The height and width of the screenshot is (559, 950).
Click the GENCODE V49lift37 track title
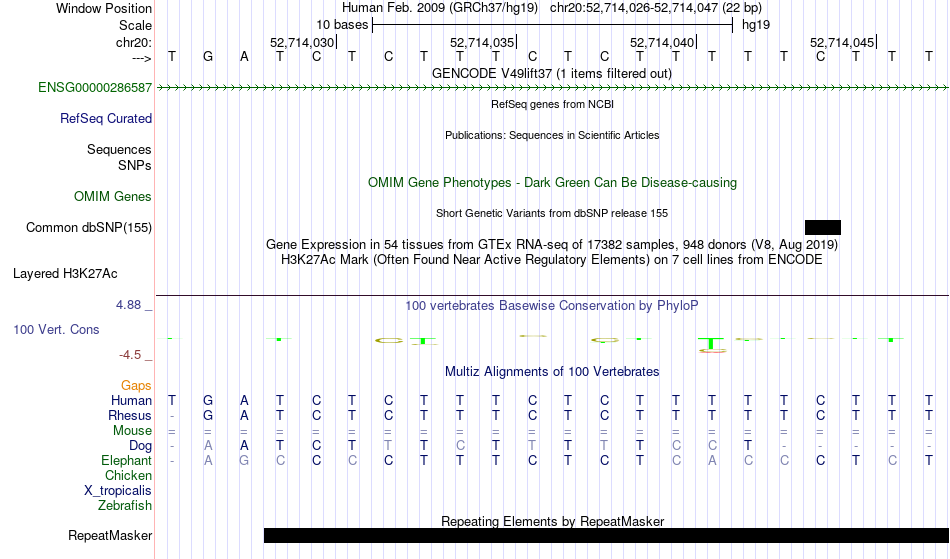551,74
